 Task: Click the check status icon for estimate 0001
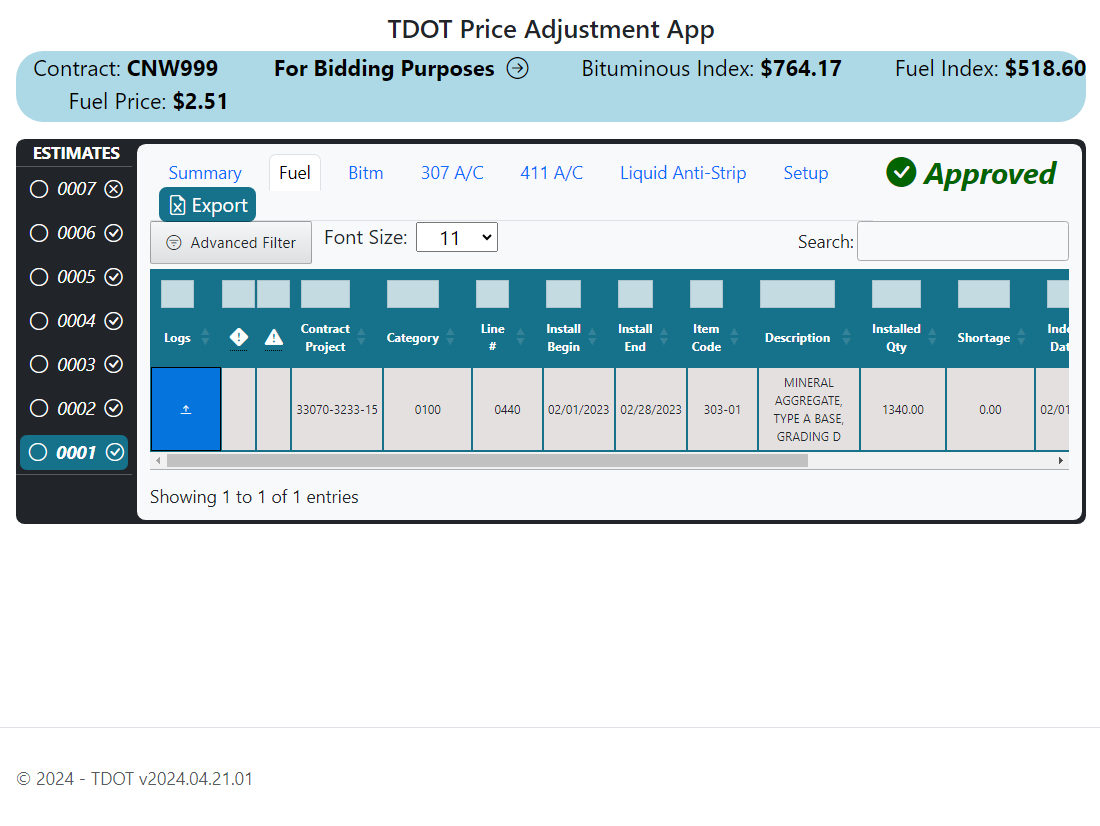tap(115, 453)
